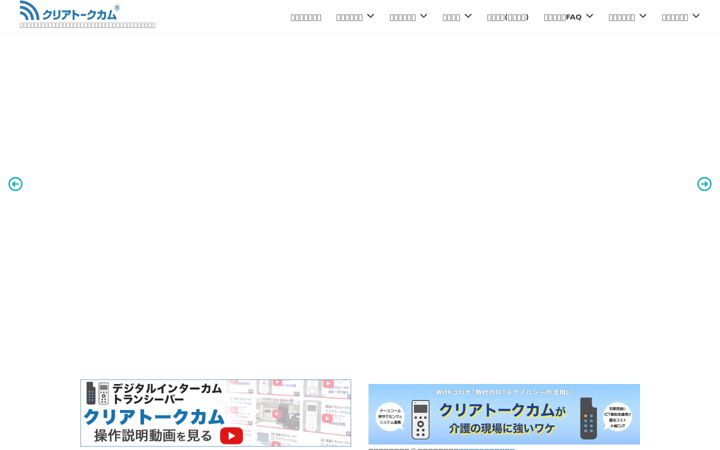Click transceiver device icons in left banner
This screenshot has height=450, width=720.
(x=97, y=393)
